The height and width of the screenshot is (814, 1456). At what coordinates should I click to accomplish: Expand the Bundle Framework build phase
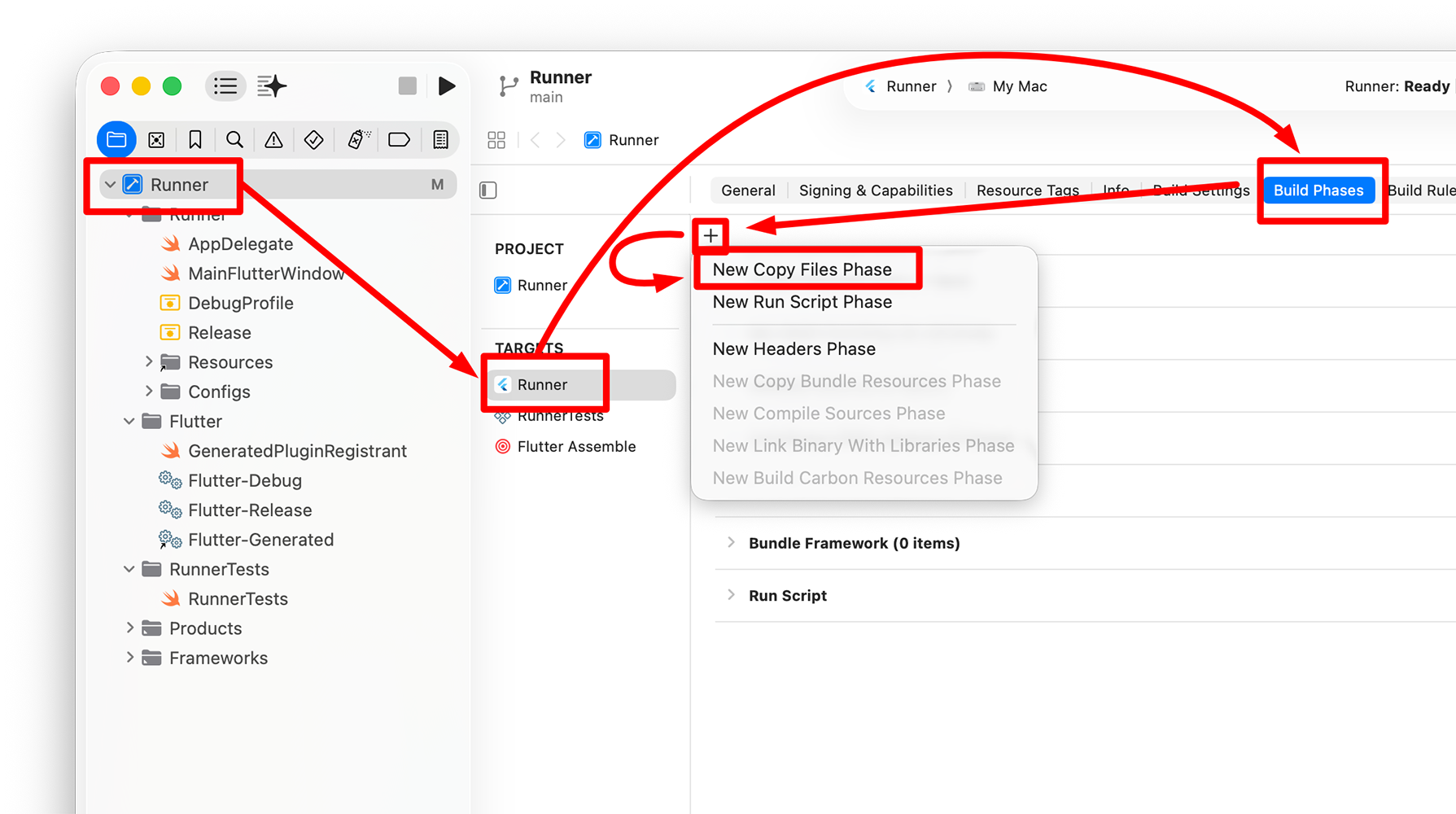[731, 543]
